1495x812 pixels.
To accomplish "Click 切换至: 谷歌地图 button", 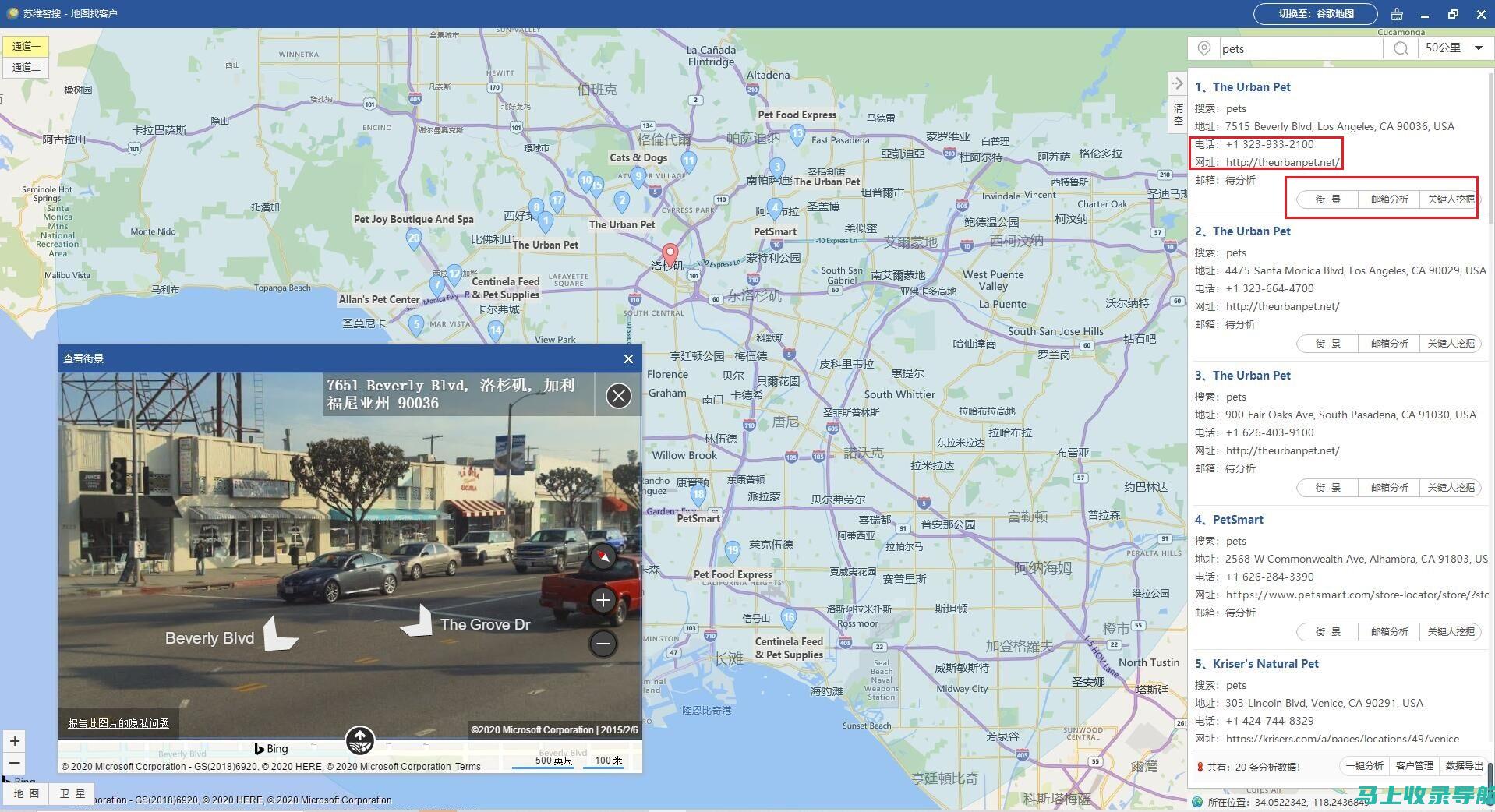I will 1316,14.
